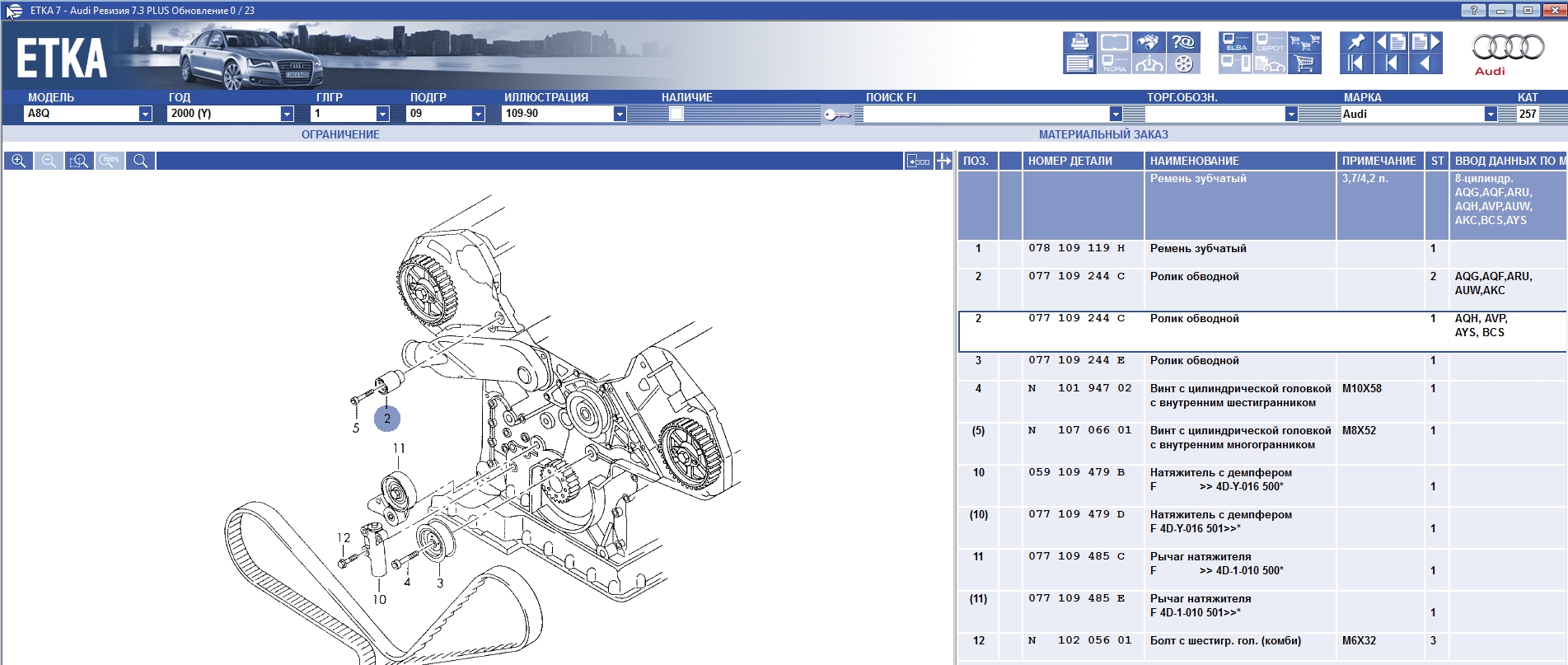Select the zoom-to-area magnifier tool
The width and height of the screenshot is (1568, 665).
79,161
